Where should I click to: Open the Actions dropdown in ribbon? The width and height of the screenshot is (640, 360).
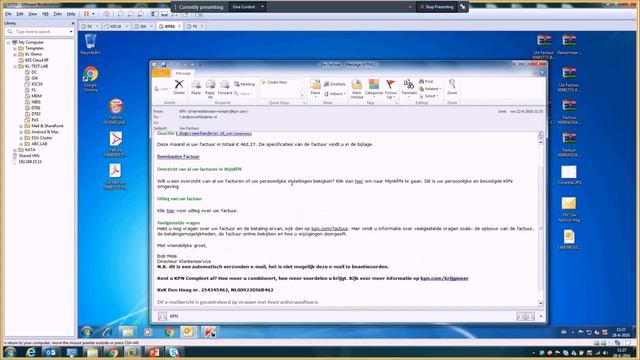(x=335, y=94)
